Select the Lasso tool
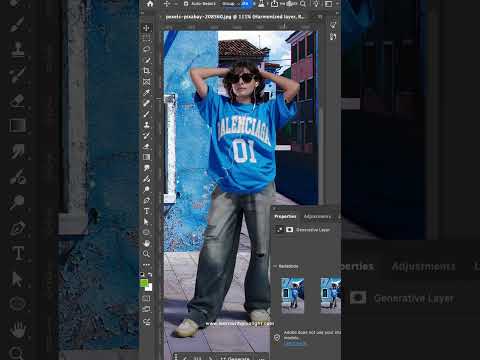The width and height of the screenshot is (480, 360). click(146, 49)
